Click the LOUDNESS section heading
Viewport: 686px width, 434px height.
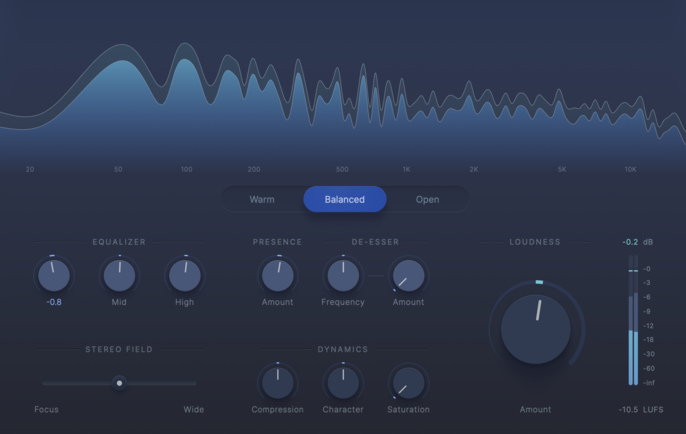tap(535, 242)
